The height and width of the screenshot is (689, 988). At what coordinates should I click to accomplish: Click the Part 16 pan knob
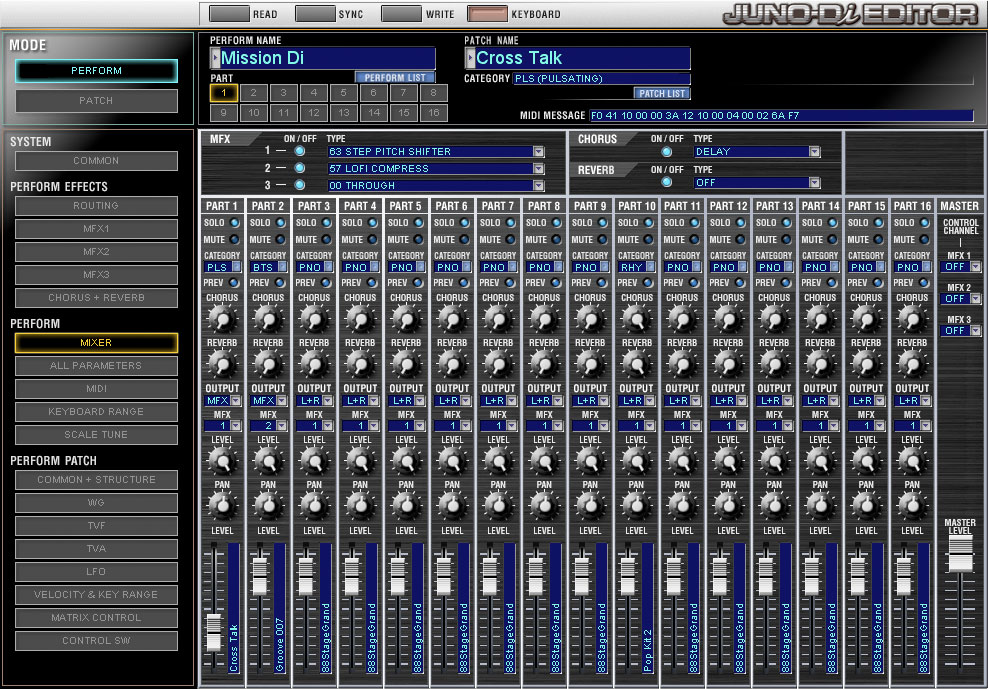(912, 506)
